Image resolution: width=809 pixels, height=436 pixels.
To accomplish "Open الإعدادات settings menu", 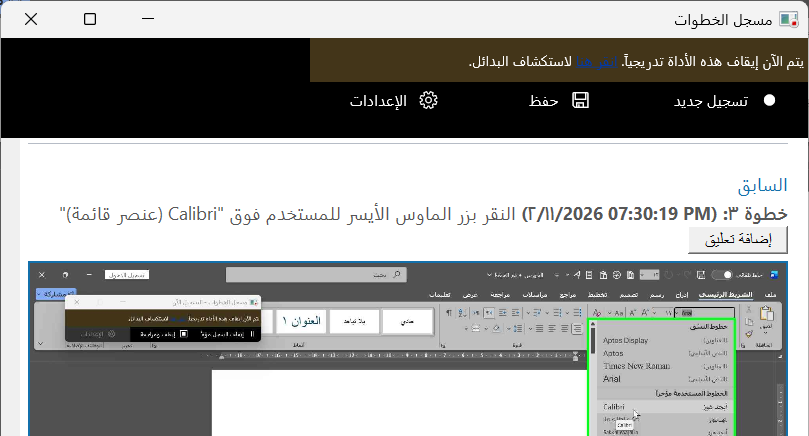I will coord(378,100).
